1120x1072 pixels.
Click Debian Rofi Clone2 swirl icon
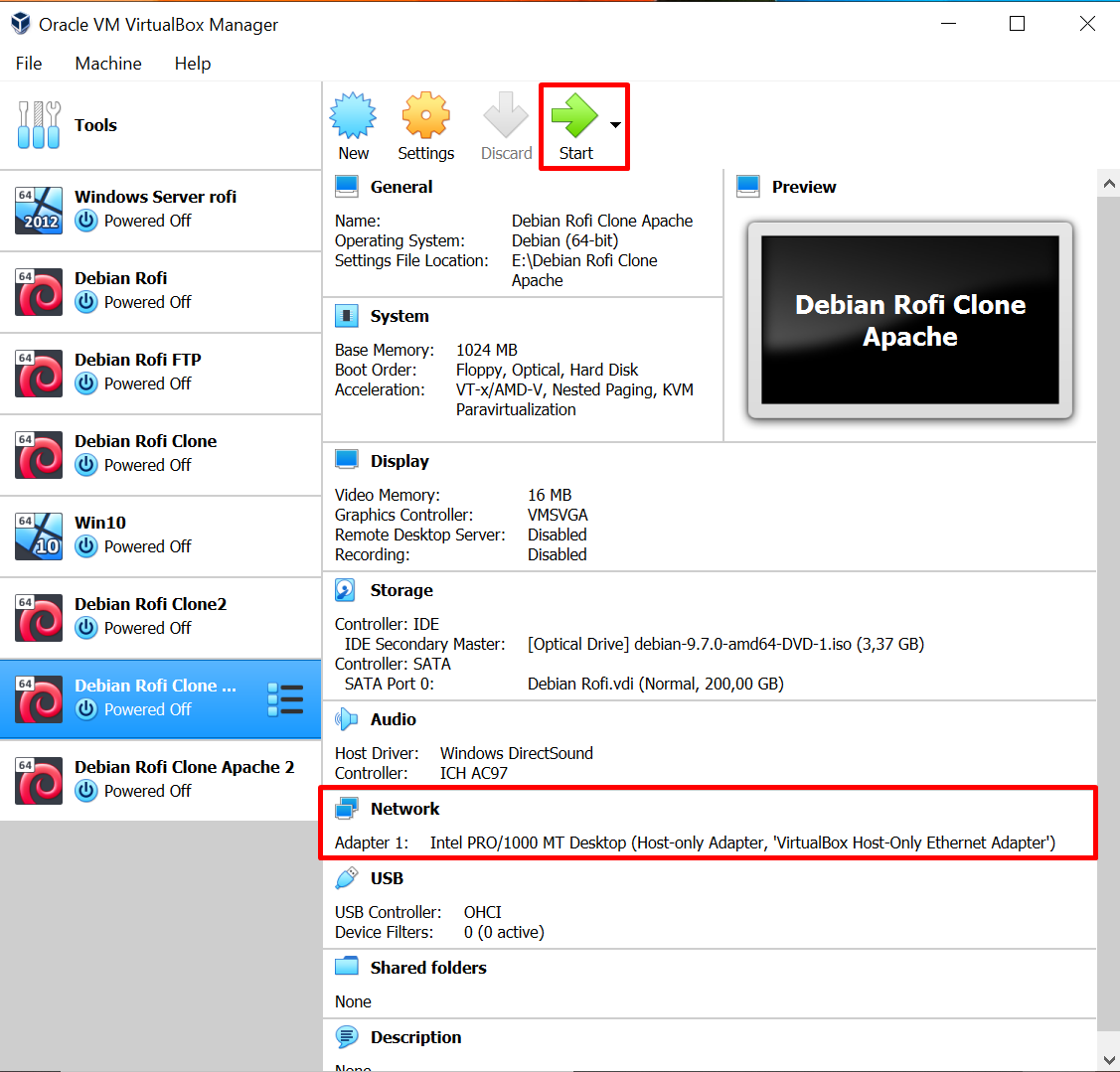[x=39, y=618]
